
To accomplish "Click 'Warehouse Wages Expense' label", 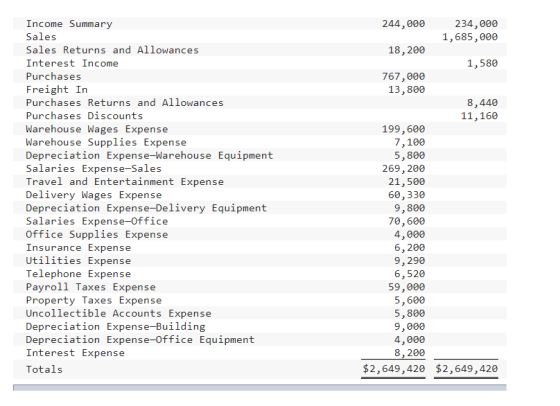I will point(97,129).
